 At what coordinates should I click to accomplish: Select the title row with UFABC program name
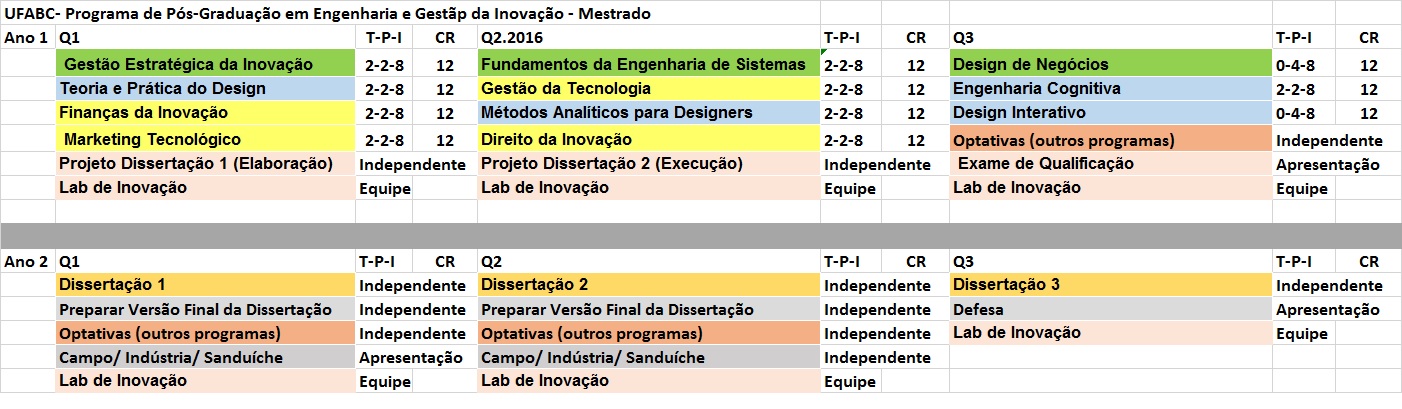(x=701, y=14)
